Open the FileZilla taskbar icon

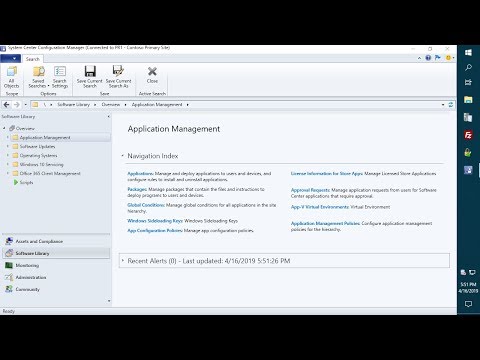click(468, 135)
